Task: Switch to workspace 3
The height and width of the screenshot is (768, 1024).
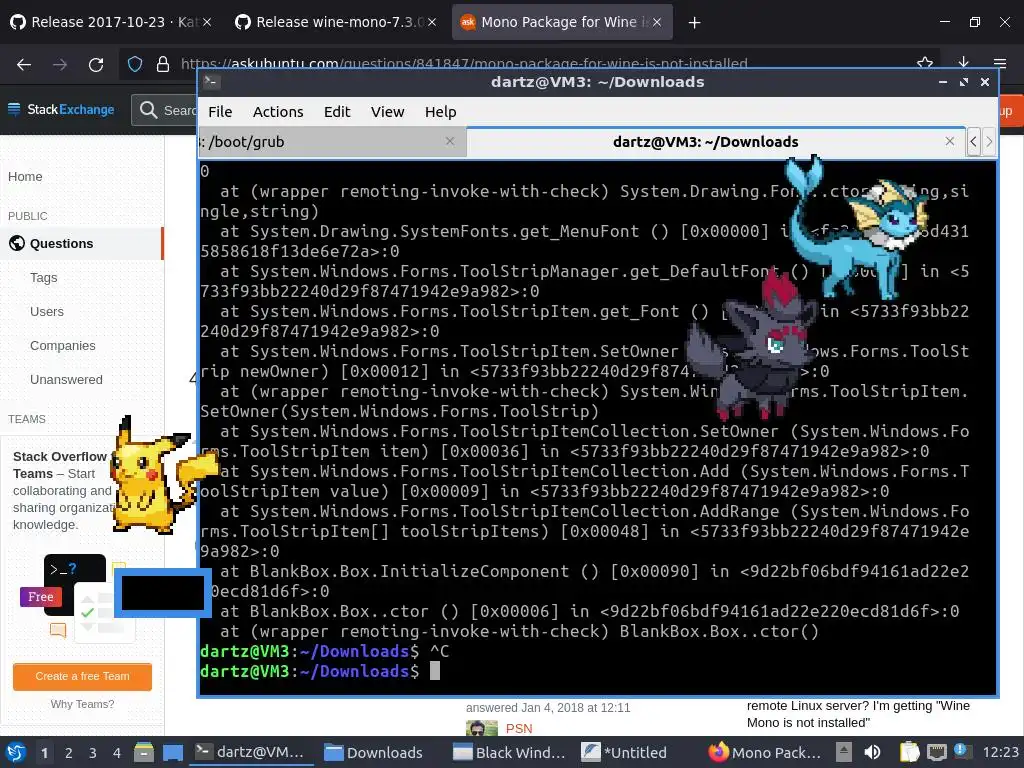Action: pos(93,752)
